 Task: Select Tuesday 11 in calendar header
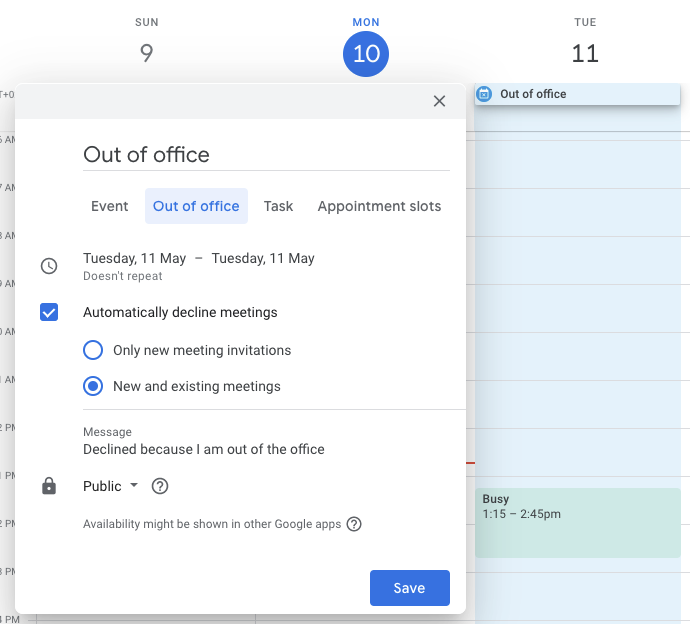(x=585, y=53)
